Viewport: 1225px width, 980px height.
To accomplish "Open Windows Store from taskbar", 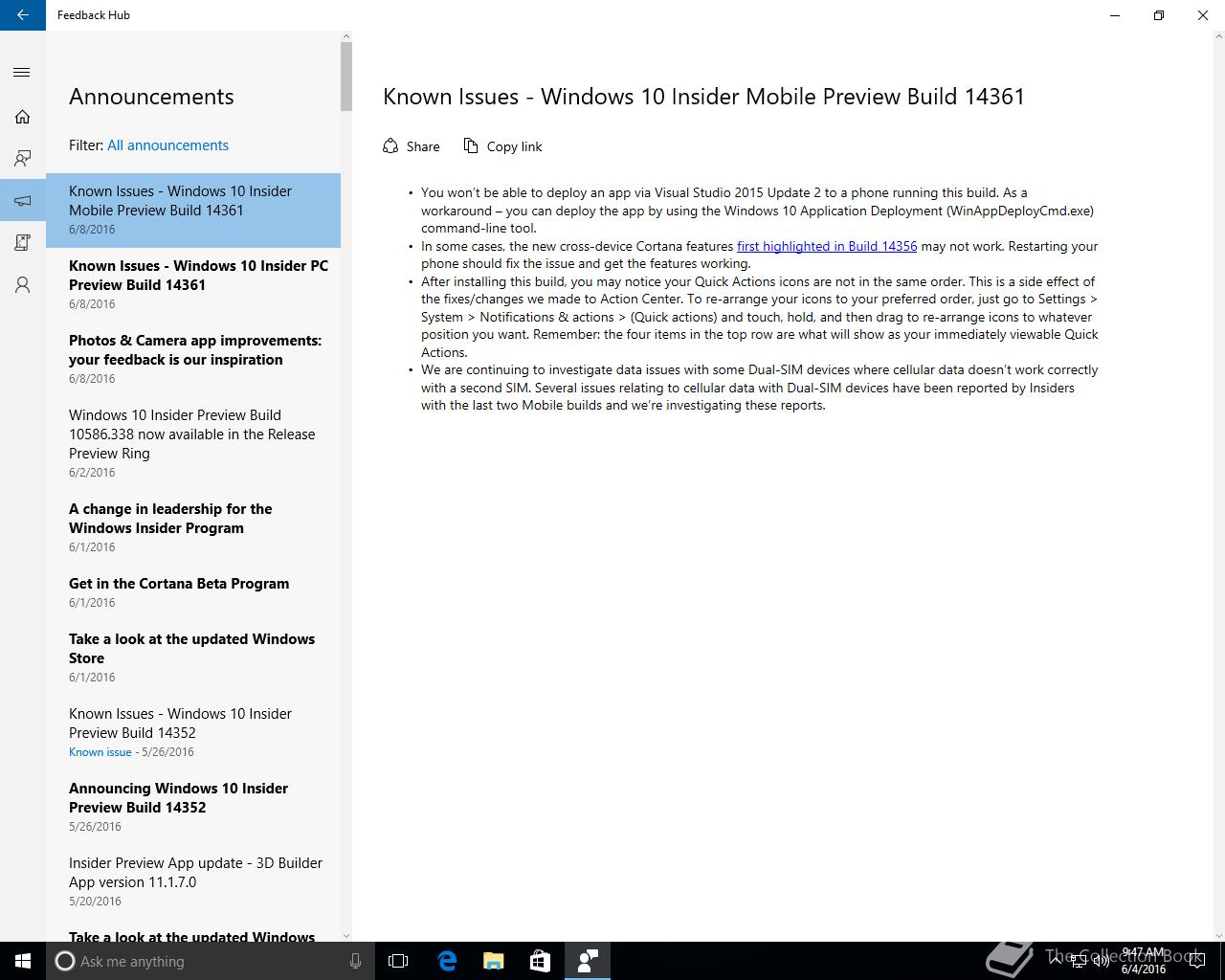I will [x=541, y=961].
